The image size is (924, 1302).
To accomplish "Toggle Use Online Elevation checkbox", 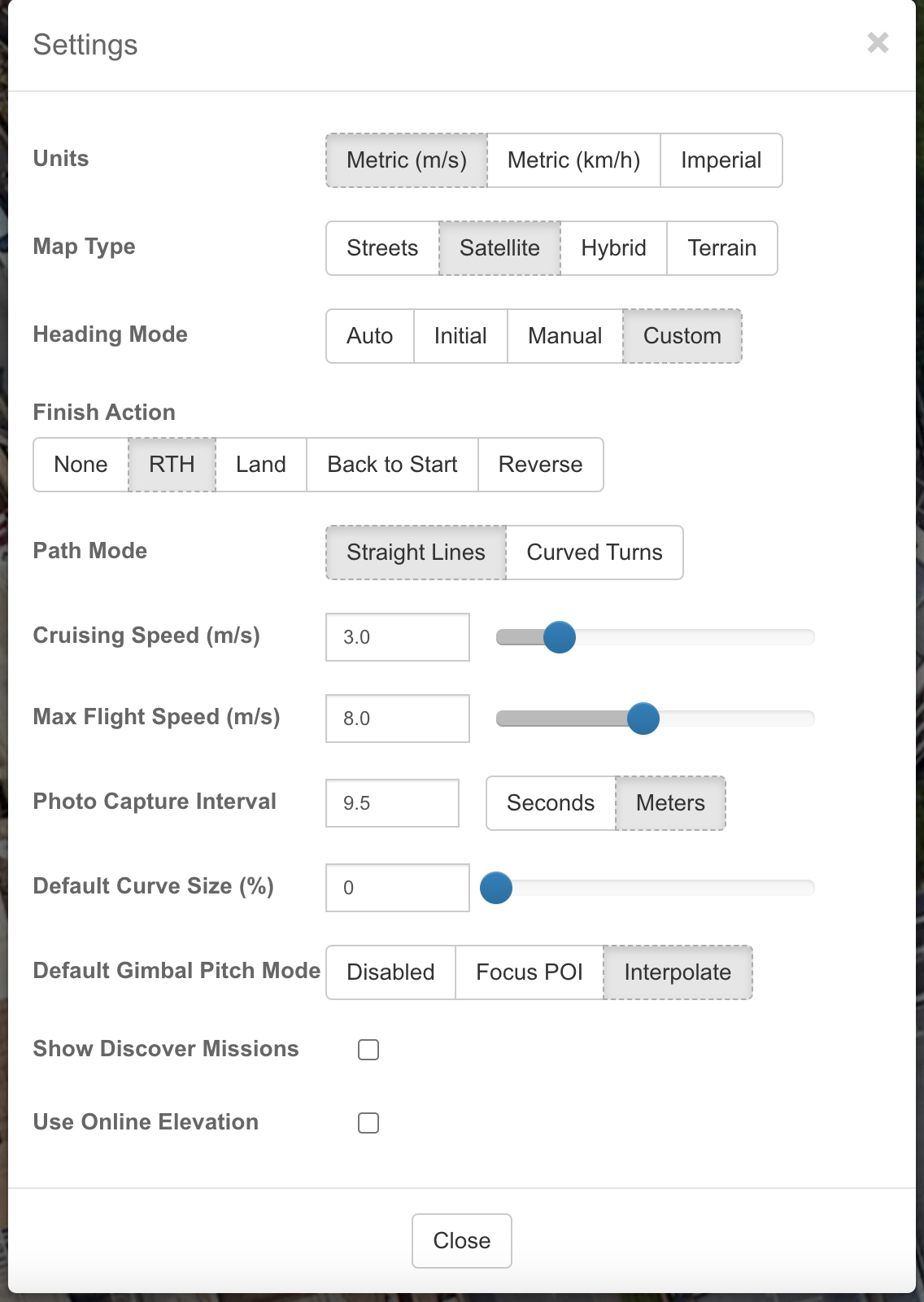I will [368, 1123].
